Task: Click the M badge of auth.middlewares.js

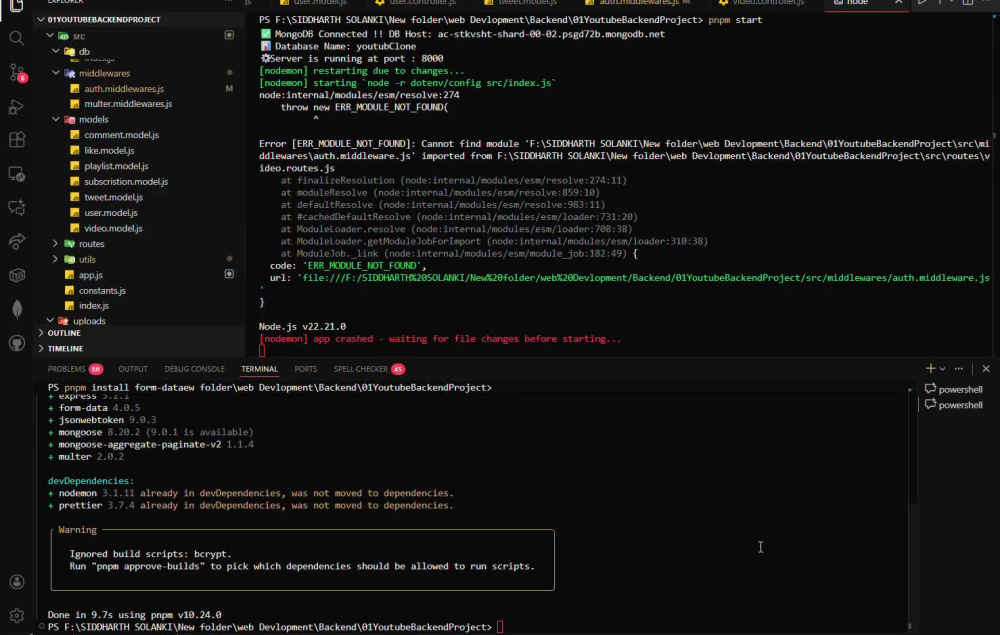Action: [229, 89]
